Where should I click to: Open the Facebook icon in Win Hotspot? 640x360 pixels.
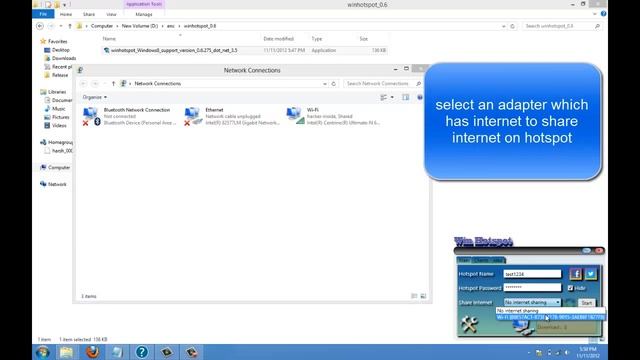(x=576, y=274)
